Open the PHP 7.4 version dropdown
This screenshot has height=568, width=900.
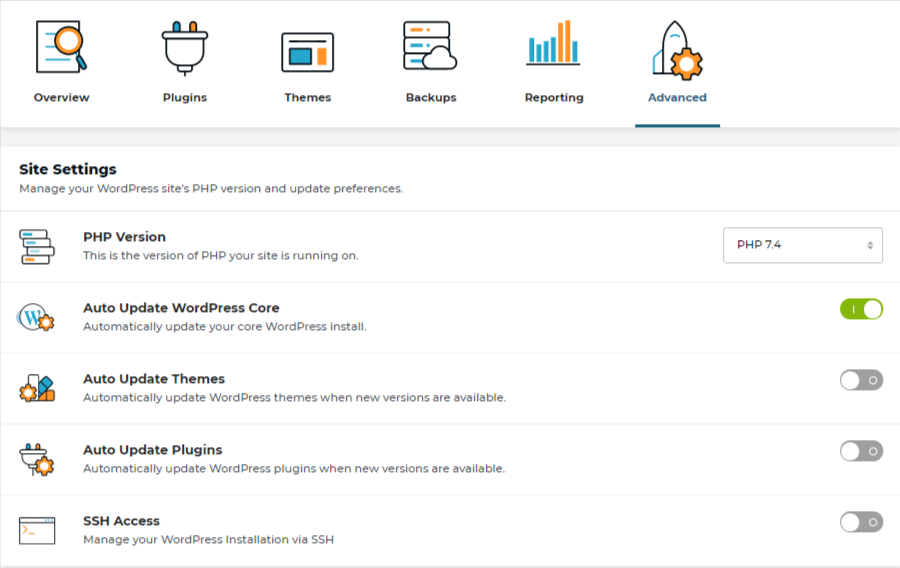click(x=802, y=246)
